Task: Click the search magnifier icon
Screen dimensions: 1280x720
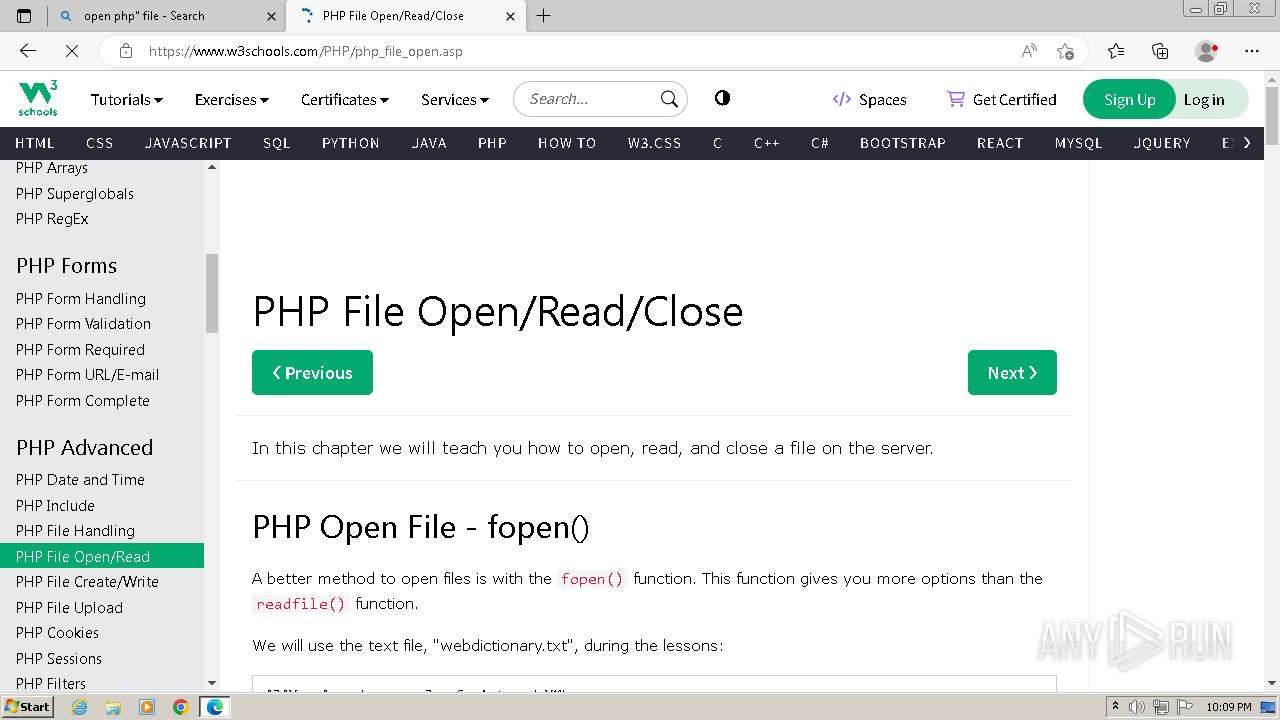Action: point(669,99)
